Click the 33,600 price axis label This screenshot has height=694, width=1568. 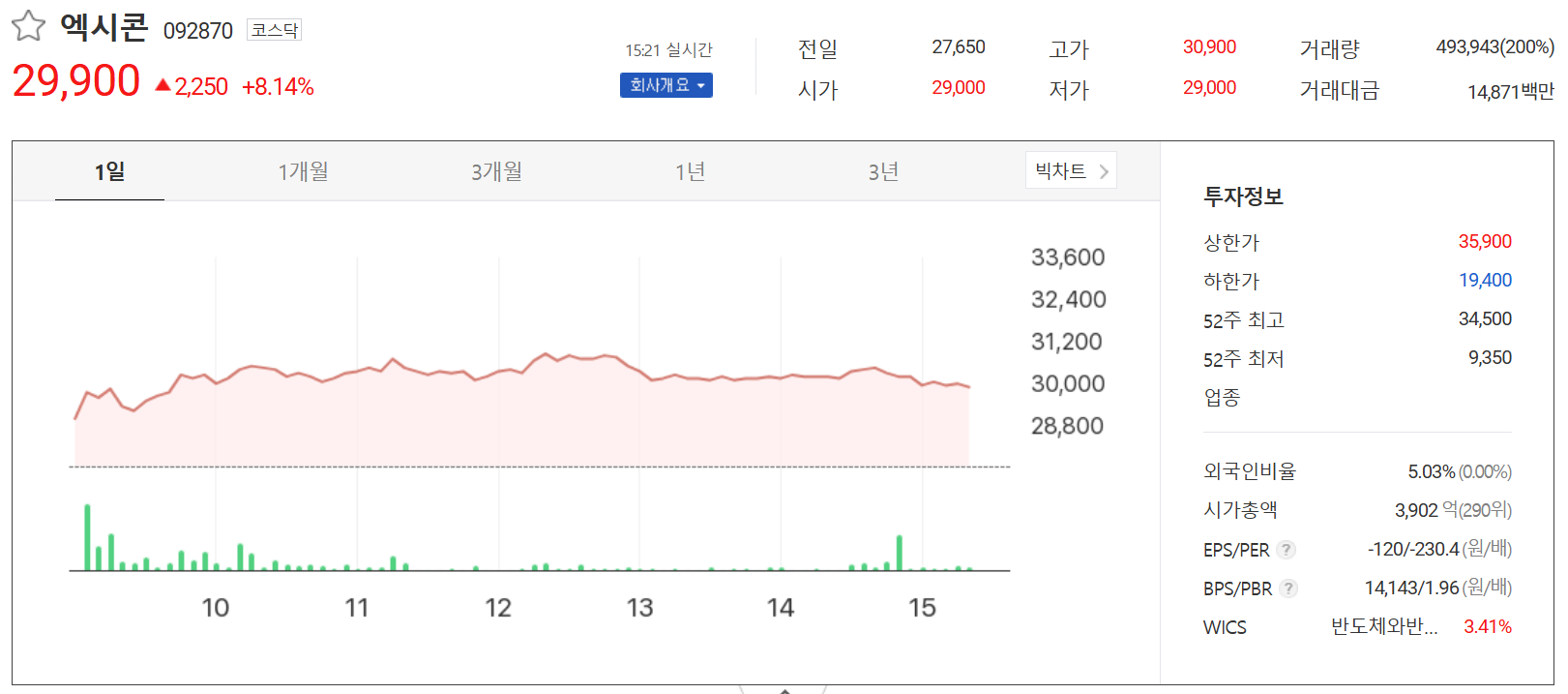1068,257
